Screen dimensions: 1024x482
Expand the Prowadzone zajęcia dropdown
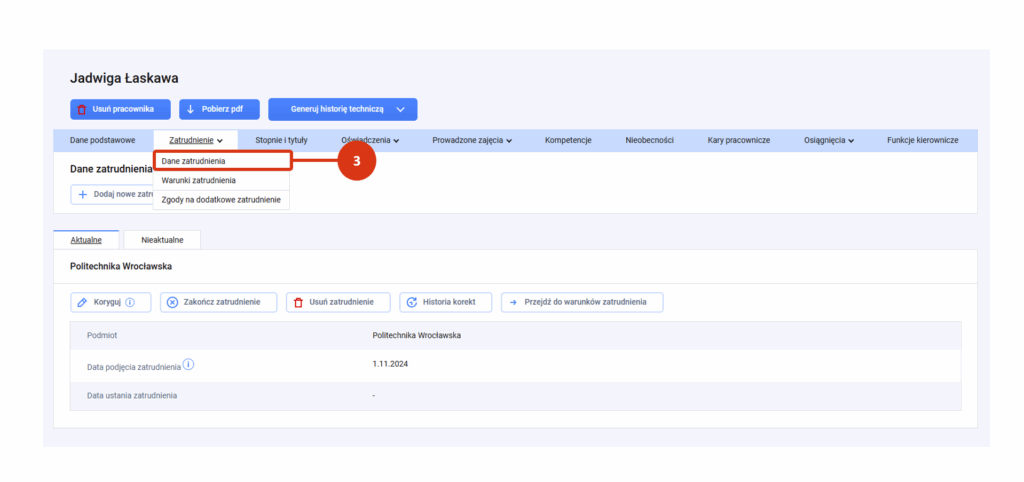[472, 140]
